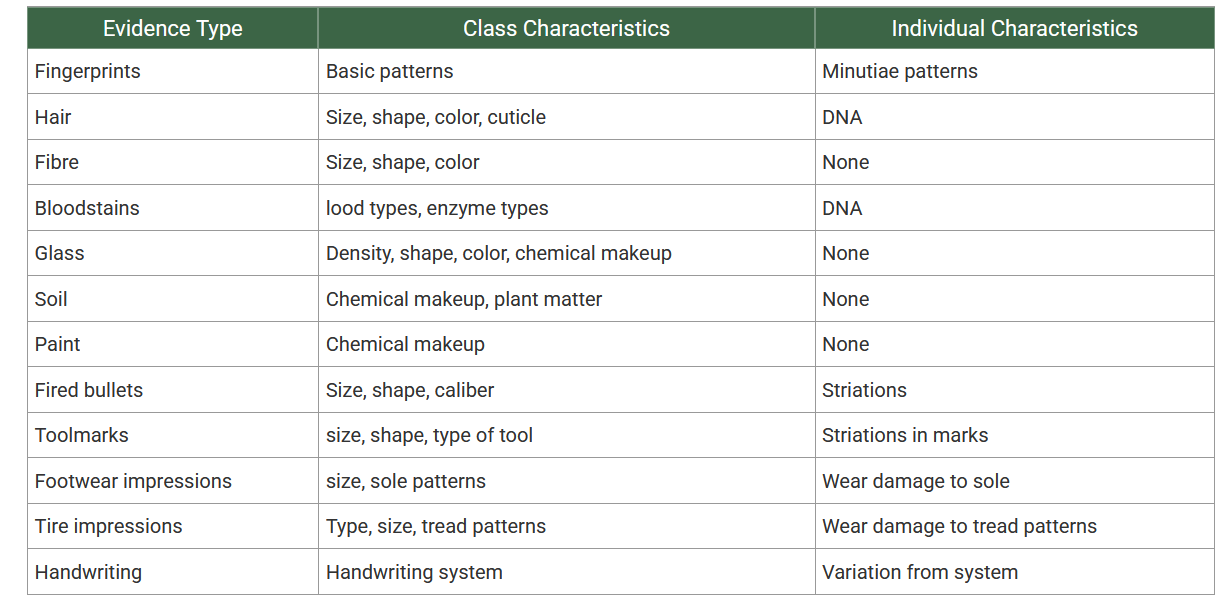Screen dimensions: 1232x605
Task: Click the Footwear impressions cell
Action: tap(173, 481)
